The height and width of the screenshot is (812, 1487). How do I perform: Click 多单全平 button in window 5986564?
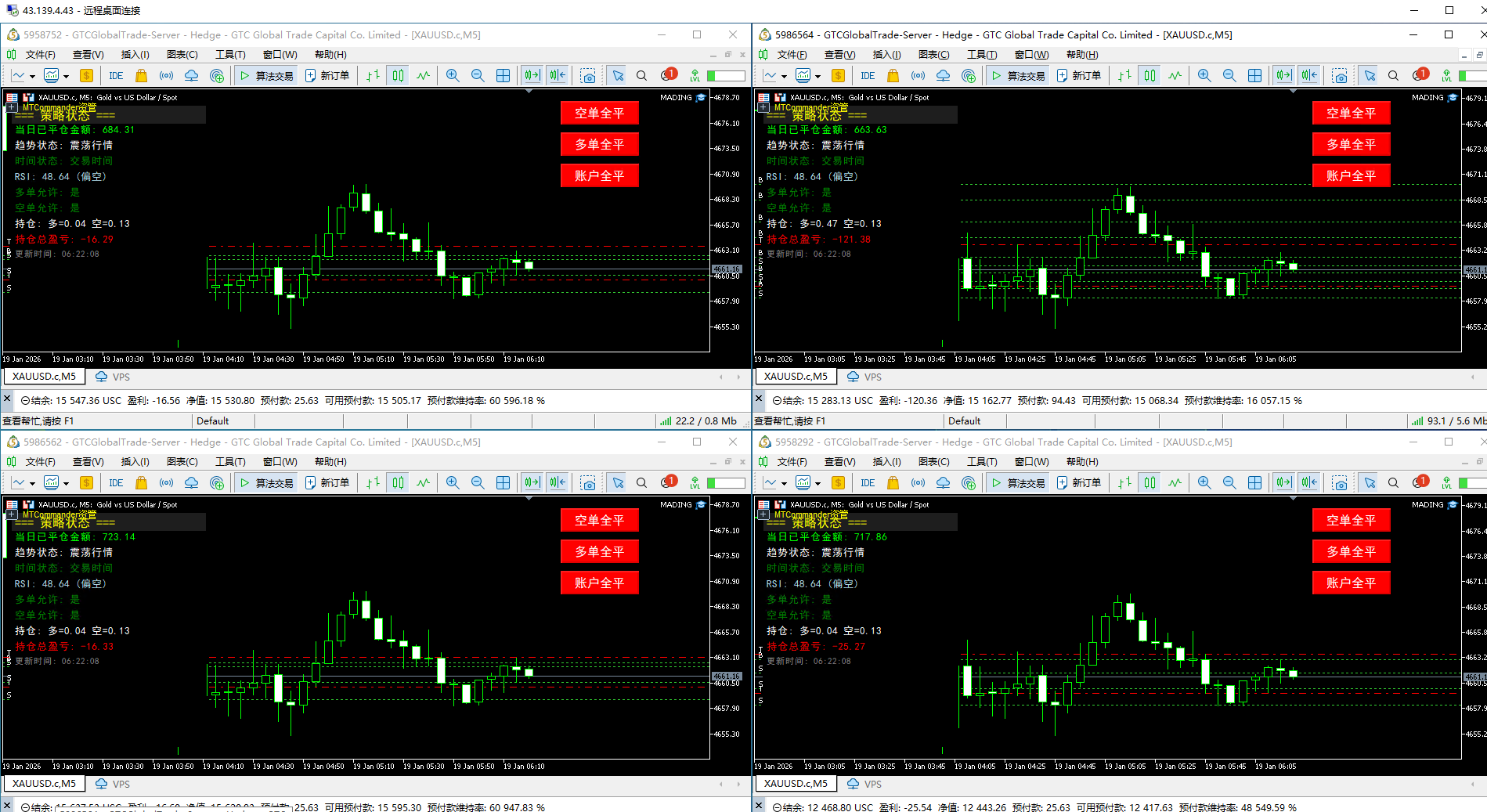pyautogui.click(x=1352, y=145)
